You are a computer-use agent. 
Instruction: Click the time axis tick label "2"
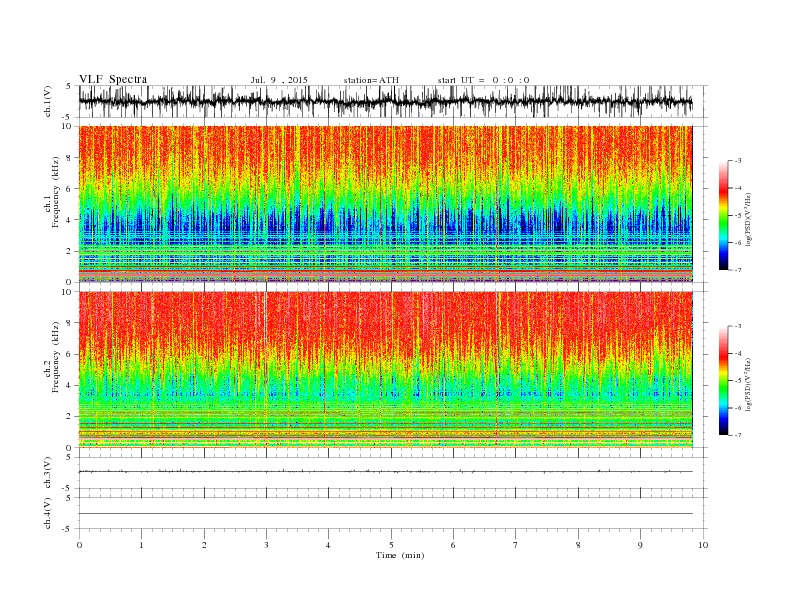204,545
